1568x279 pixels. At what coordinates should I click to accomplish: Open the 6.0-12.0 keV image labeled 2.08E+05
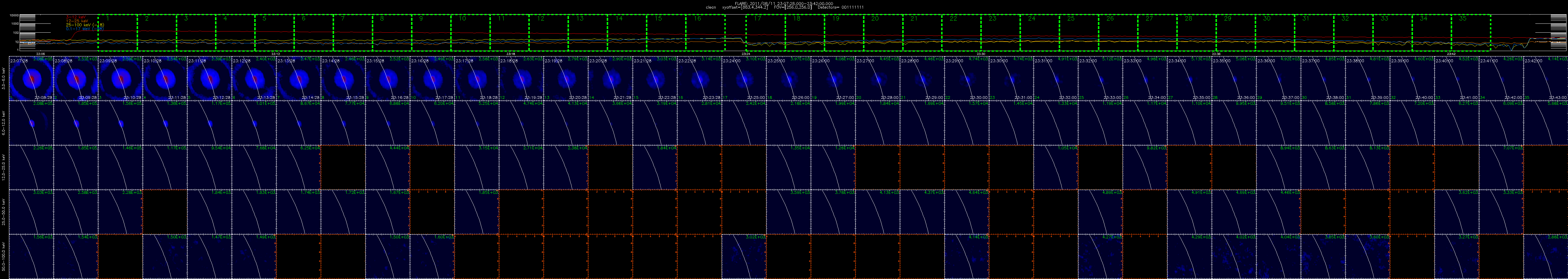(31, 123)
